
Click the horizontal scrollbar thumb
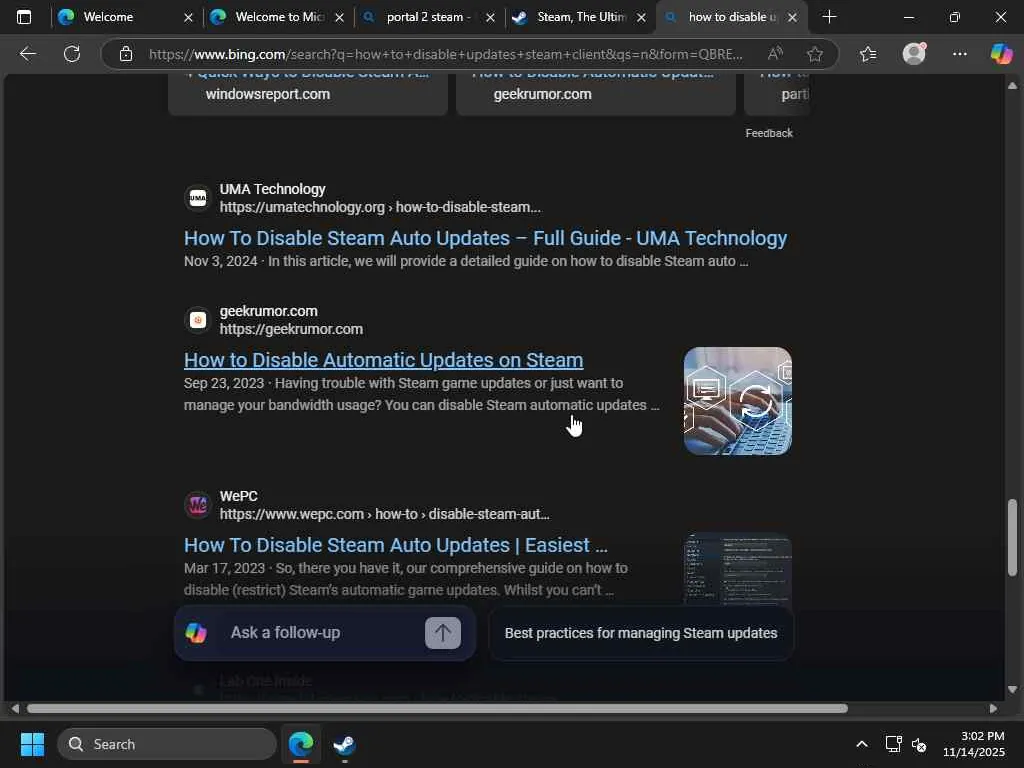point(437,709)
